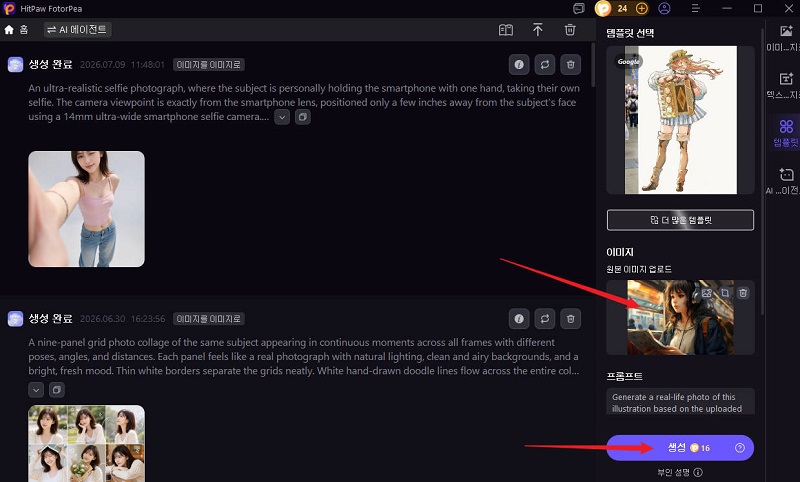This screenshot has width=800, height=482.
Task: Open more templates with 더 많은 템플릿
Action: click(x=680, y=220)
